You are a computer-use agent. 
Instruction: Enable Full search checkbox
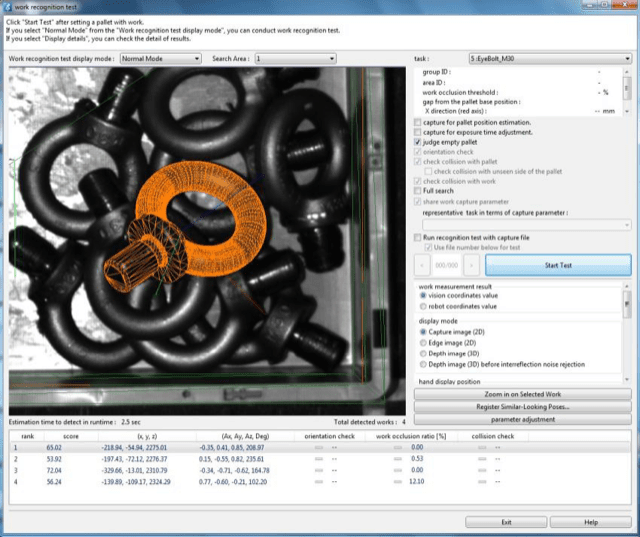pos(417,191)
